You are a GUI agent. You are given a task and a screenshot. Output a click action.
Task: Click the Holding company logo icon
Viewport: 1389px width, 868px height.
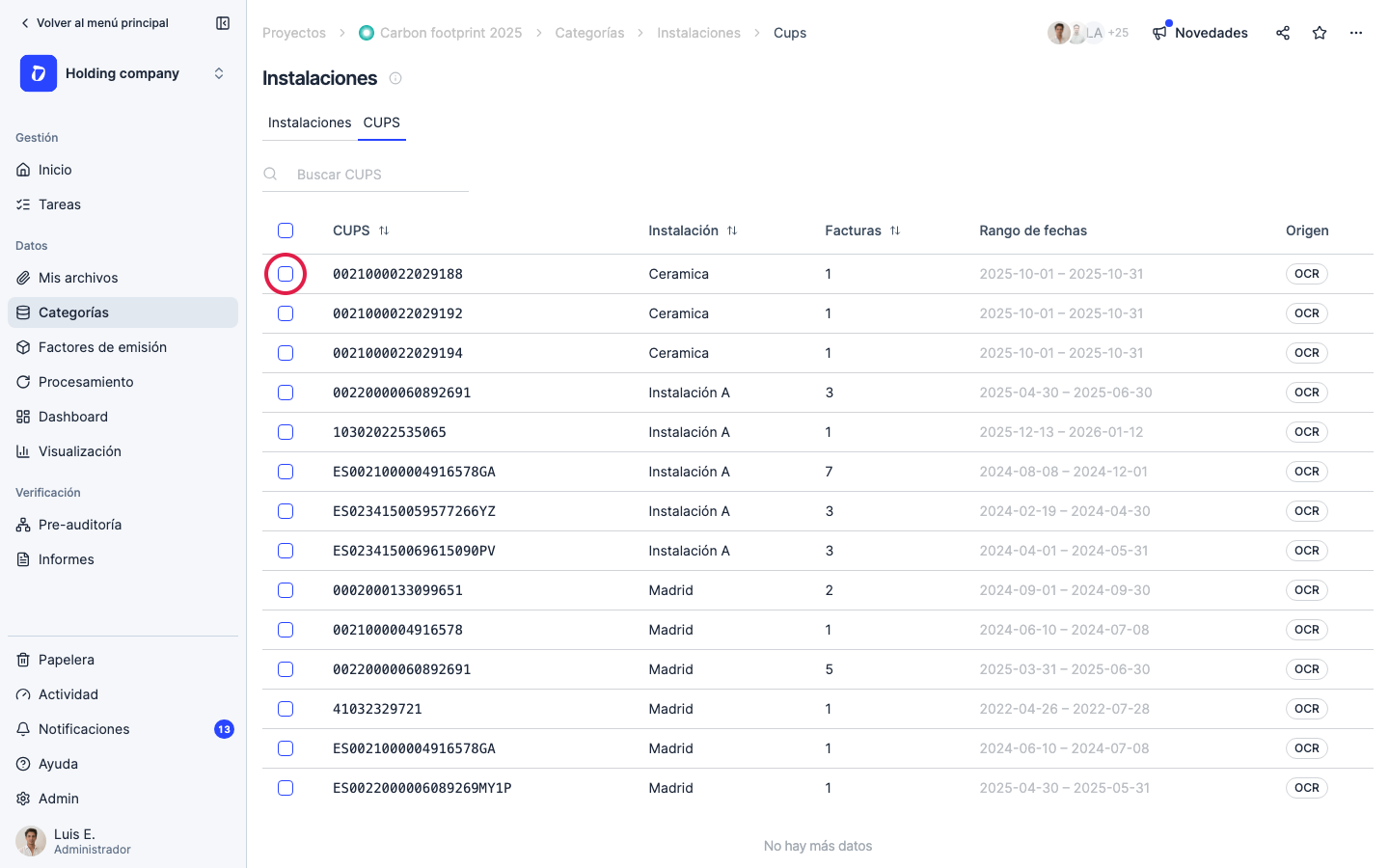[39, 73]
